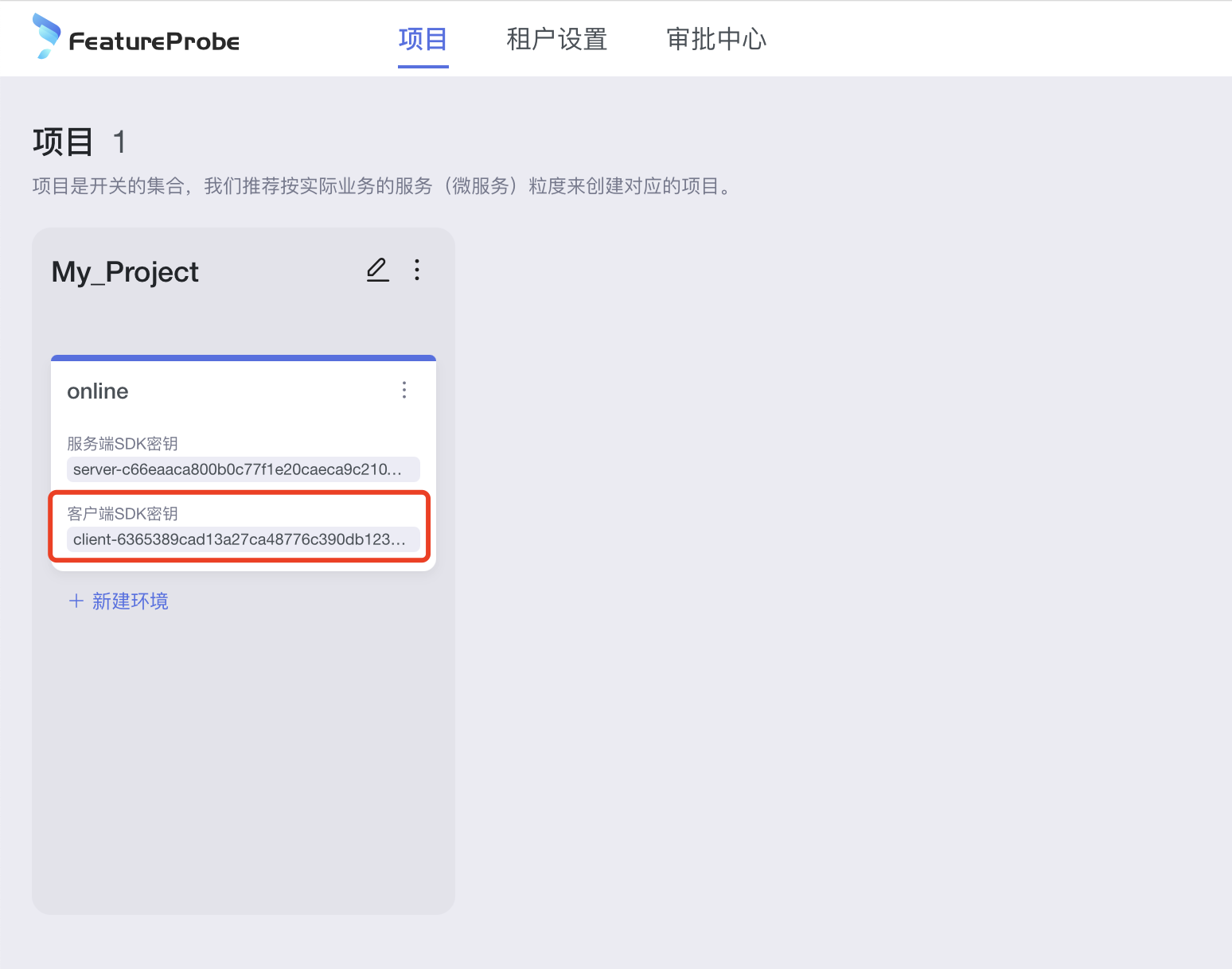Click the FeatureProbe brand name text

point(154,41)
